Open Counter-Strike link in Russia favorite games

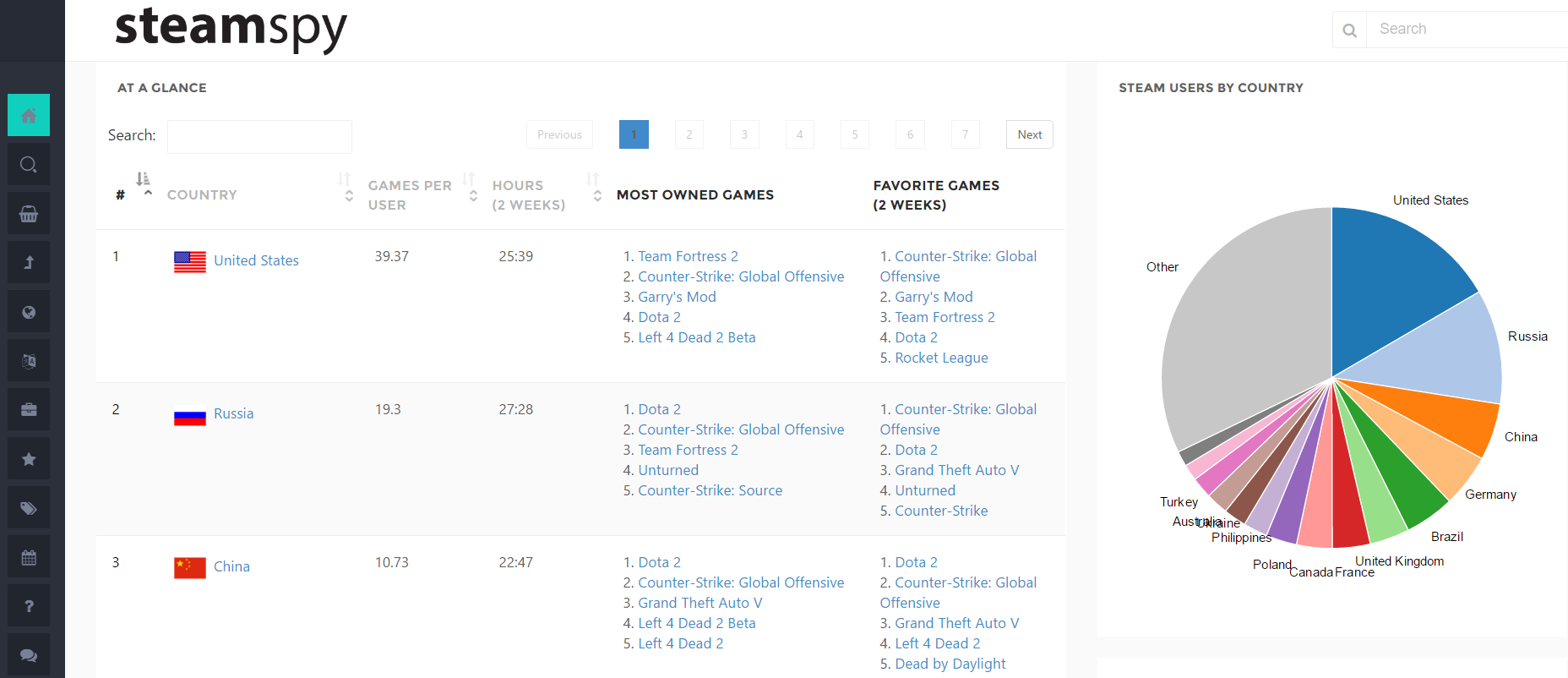click(x=941, y=511)
